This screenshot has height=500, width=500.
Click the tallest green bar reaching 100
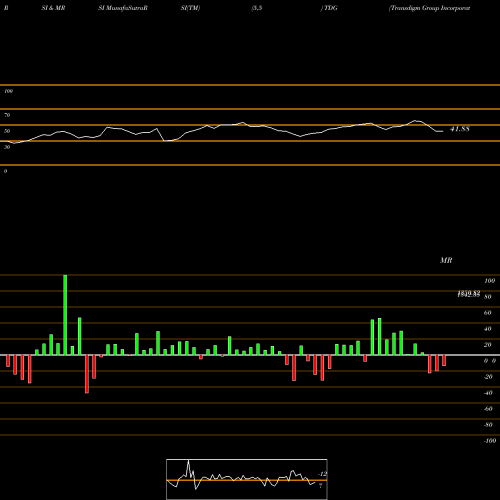pyautogui.click(x=65, y=315)
